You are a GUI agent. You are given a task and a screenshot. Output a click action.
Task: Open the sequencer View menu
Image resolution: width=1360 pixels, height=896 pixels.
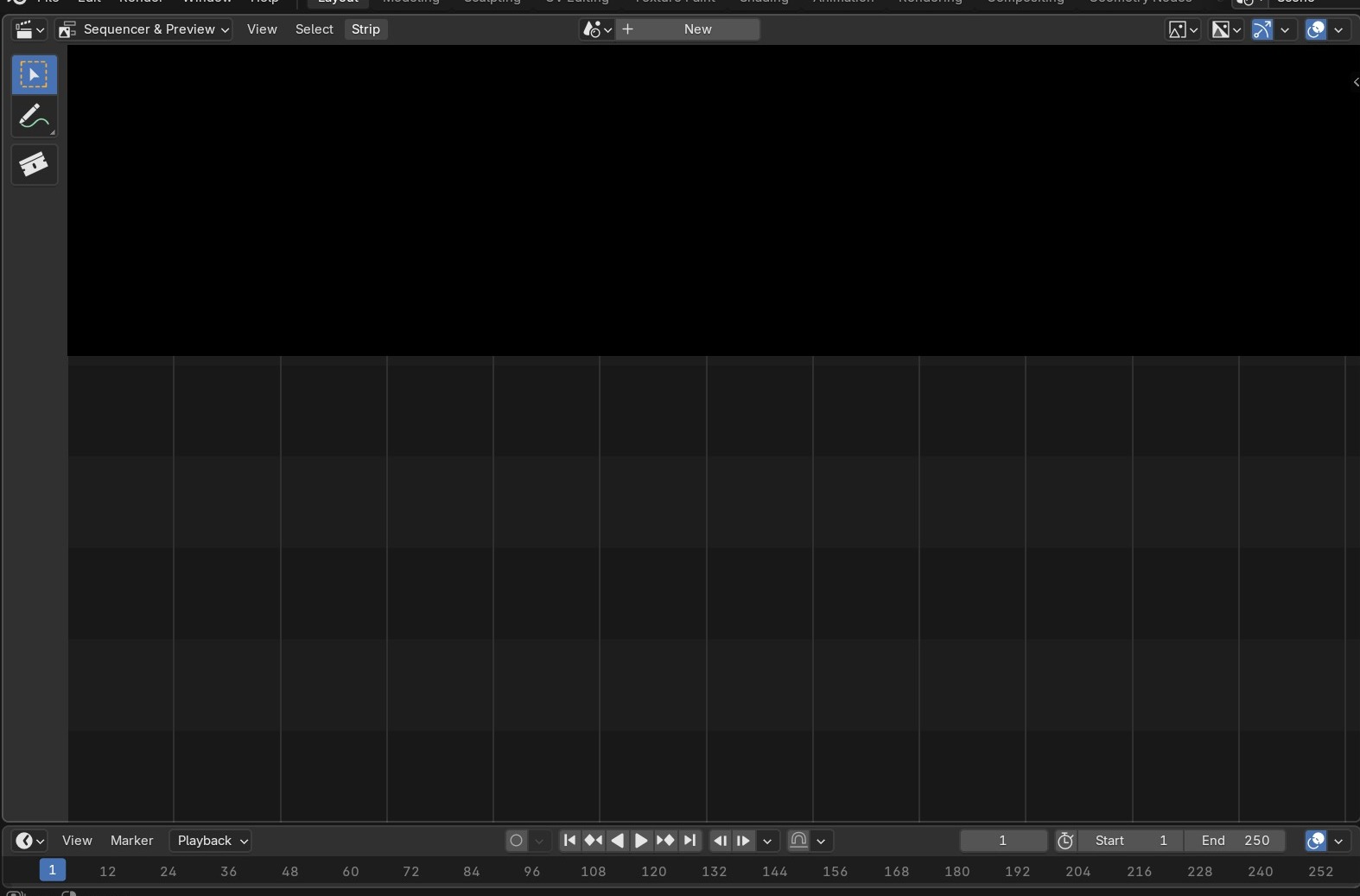point(262,29)
